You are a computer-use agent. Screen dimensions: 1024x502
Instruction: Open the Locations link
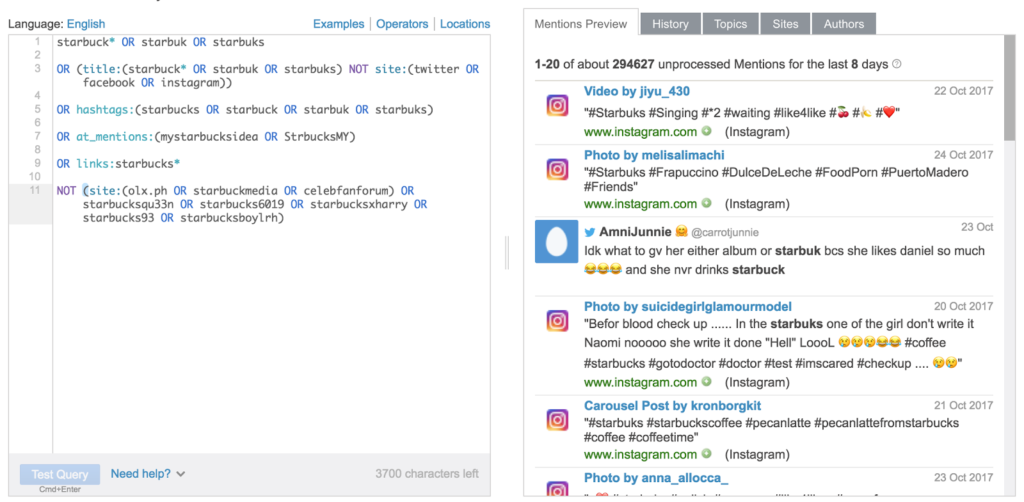point(465,24)
